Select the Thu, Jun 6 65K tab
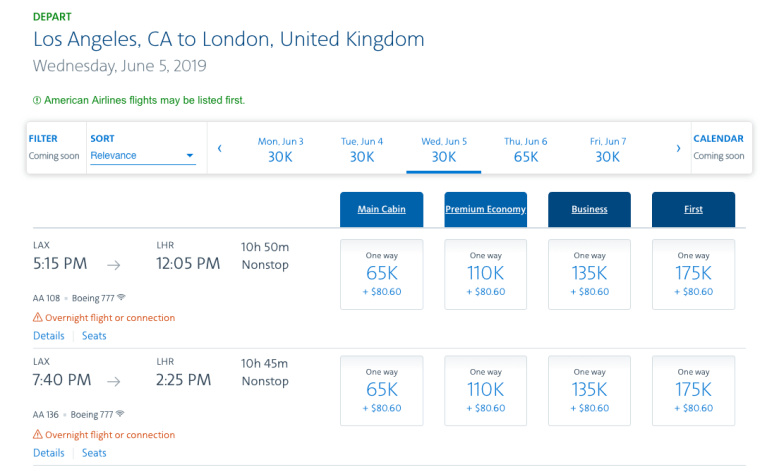 526,149
